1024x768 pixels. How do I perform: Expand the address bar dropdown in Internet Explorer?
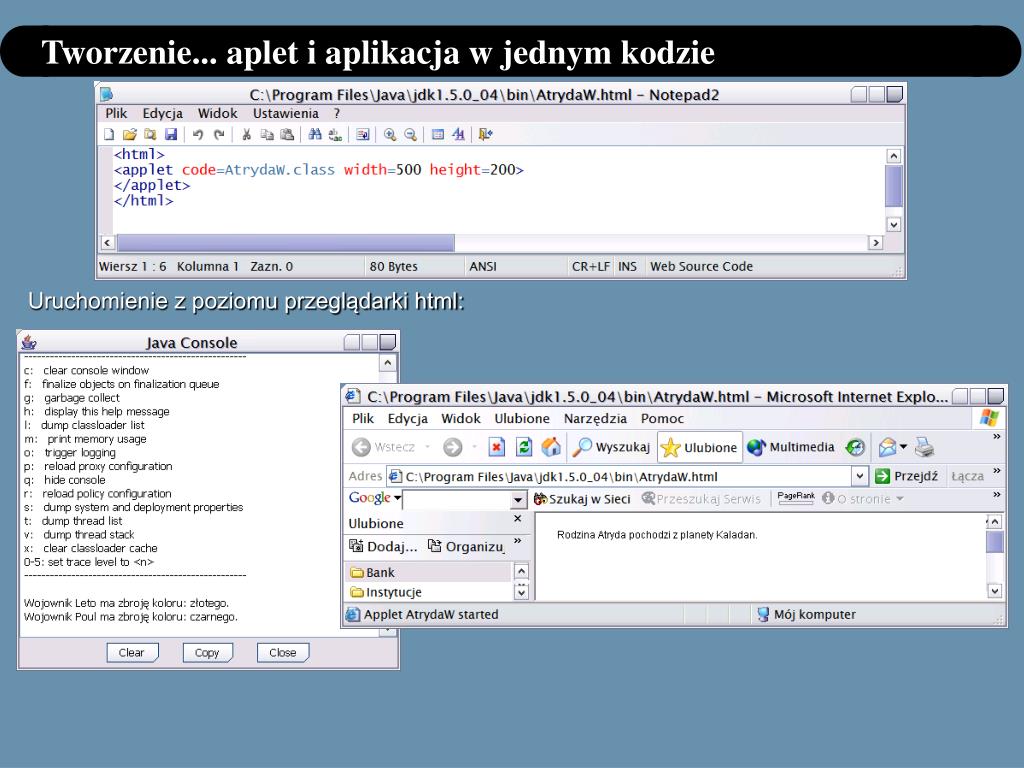tap(860, 477)
